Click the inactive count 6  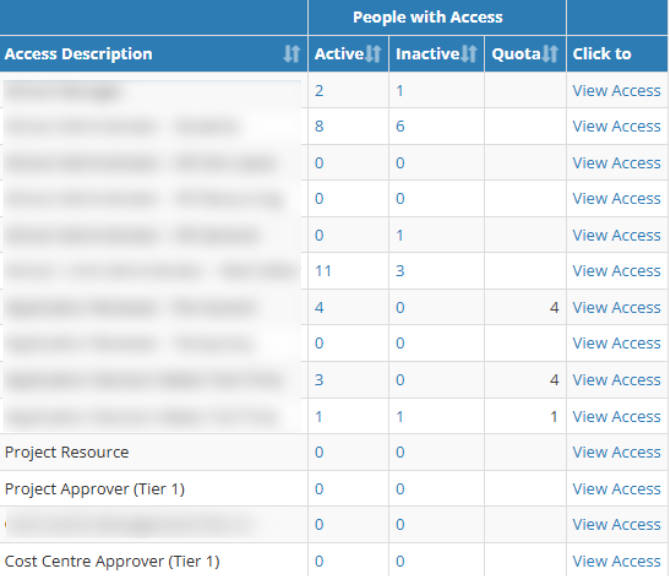coord(400,126)
